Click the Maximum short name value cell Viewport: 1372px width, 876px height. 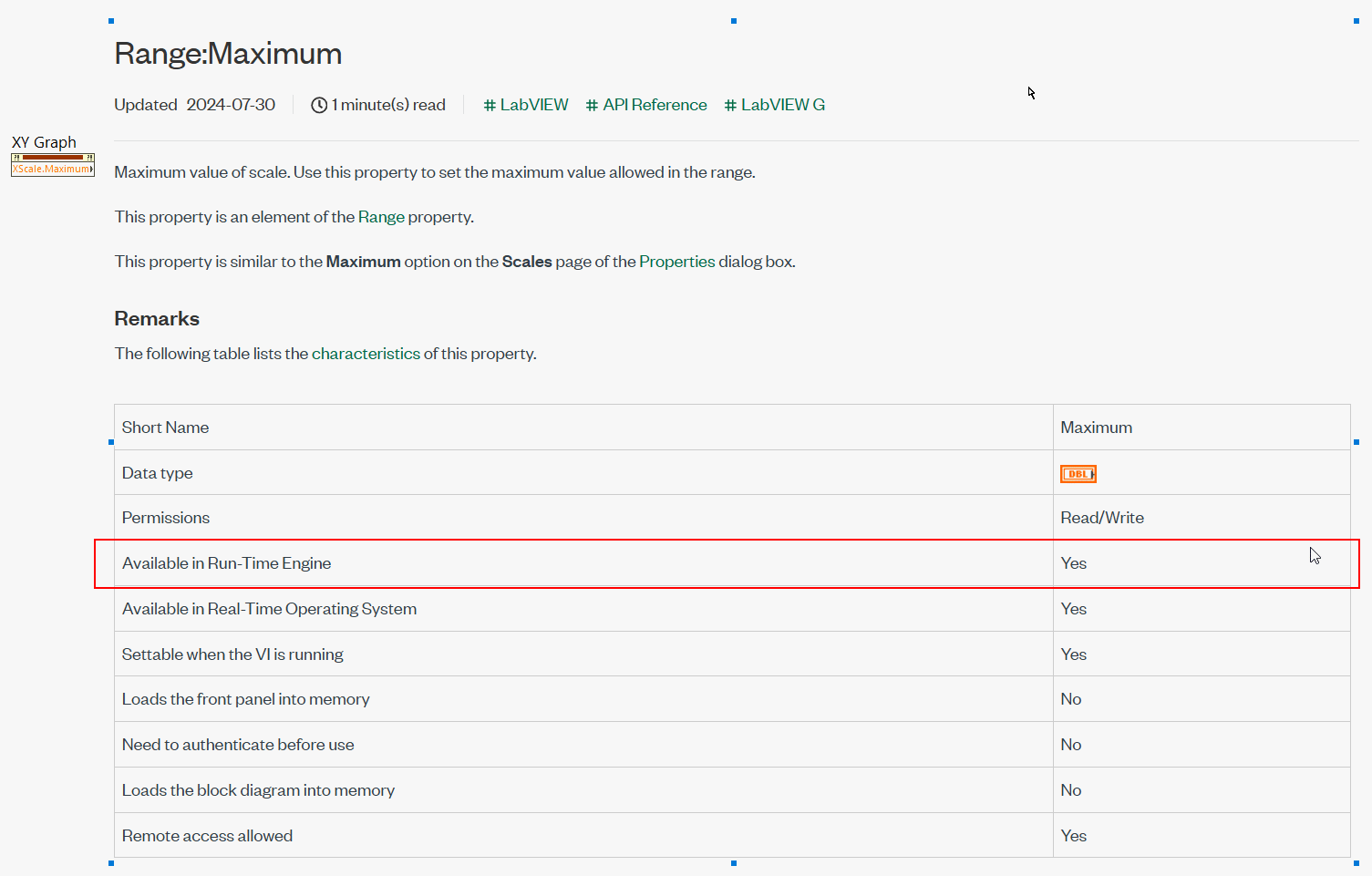tap(1202, 428)
